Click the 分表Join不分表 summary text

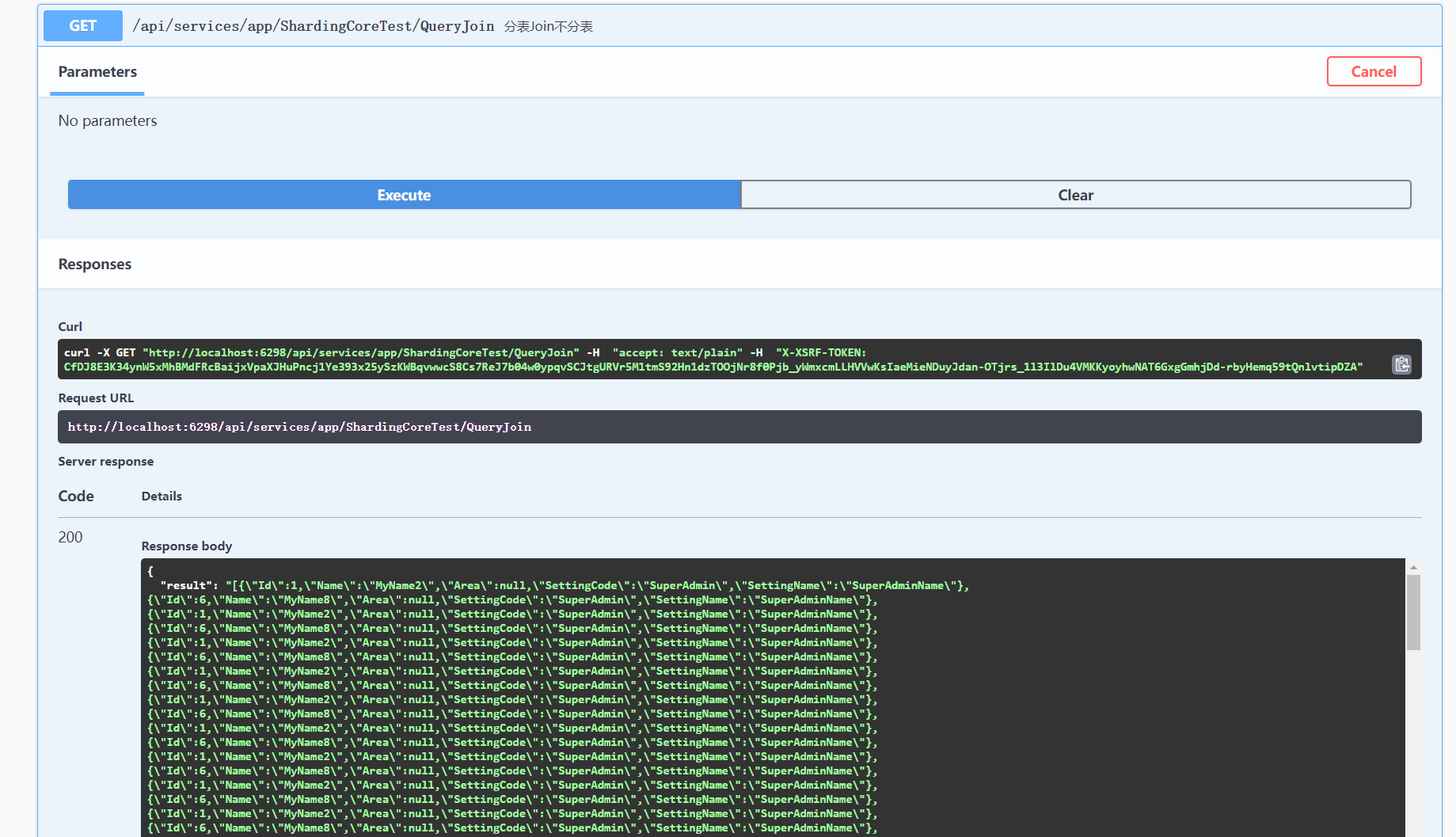pyautogui.click(x=549, y=27)
